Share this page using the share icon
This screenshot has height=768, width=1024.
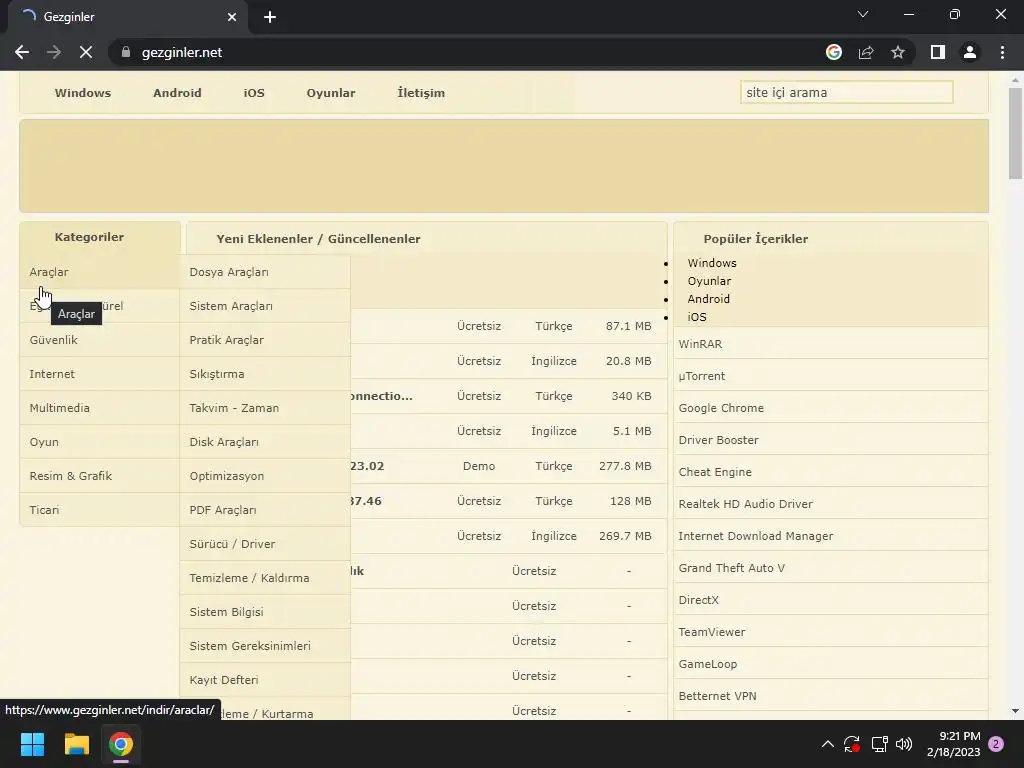pos(866,52)
